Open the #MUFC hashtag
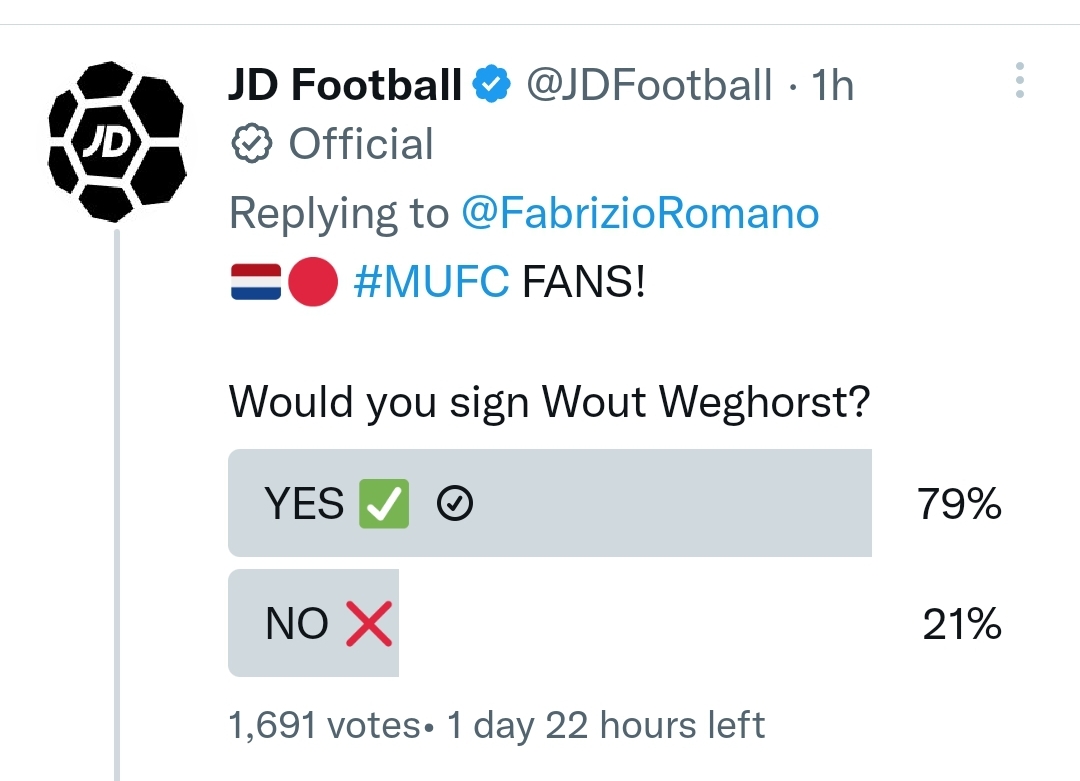The height and width of the screenshot is (781, 1080). pos(432,284)
